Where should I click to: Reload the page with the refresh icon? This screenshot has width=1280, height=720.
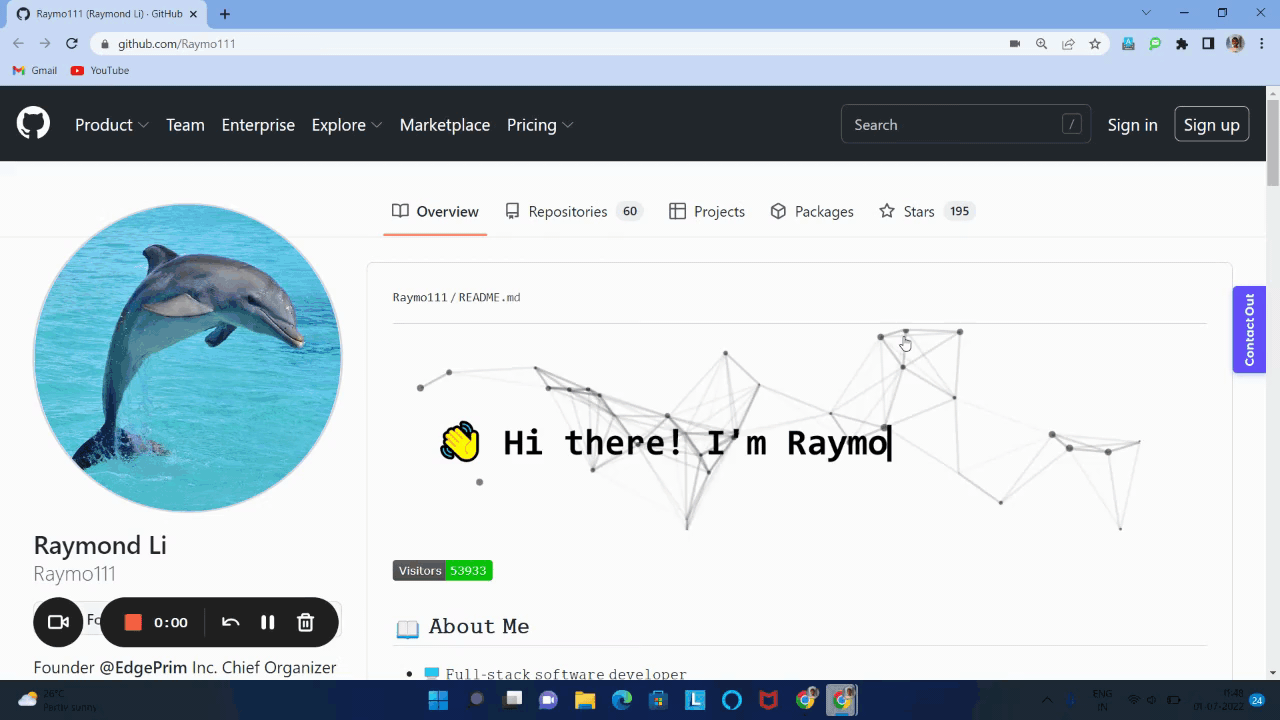(x=71, y=44)
